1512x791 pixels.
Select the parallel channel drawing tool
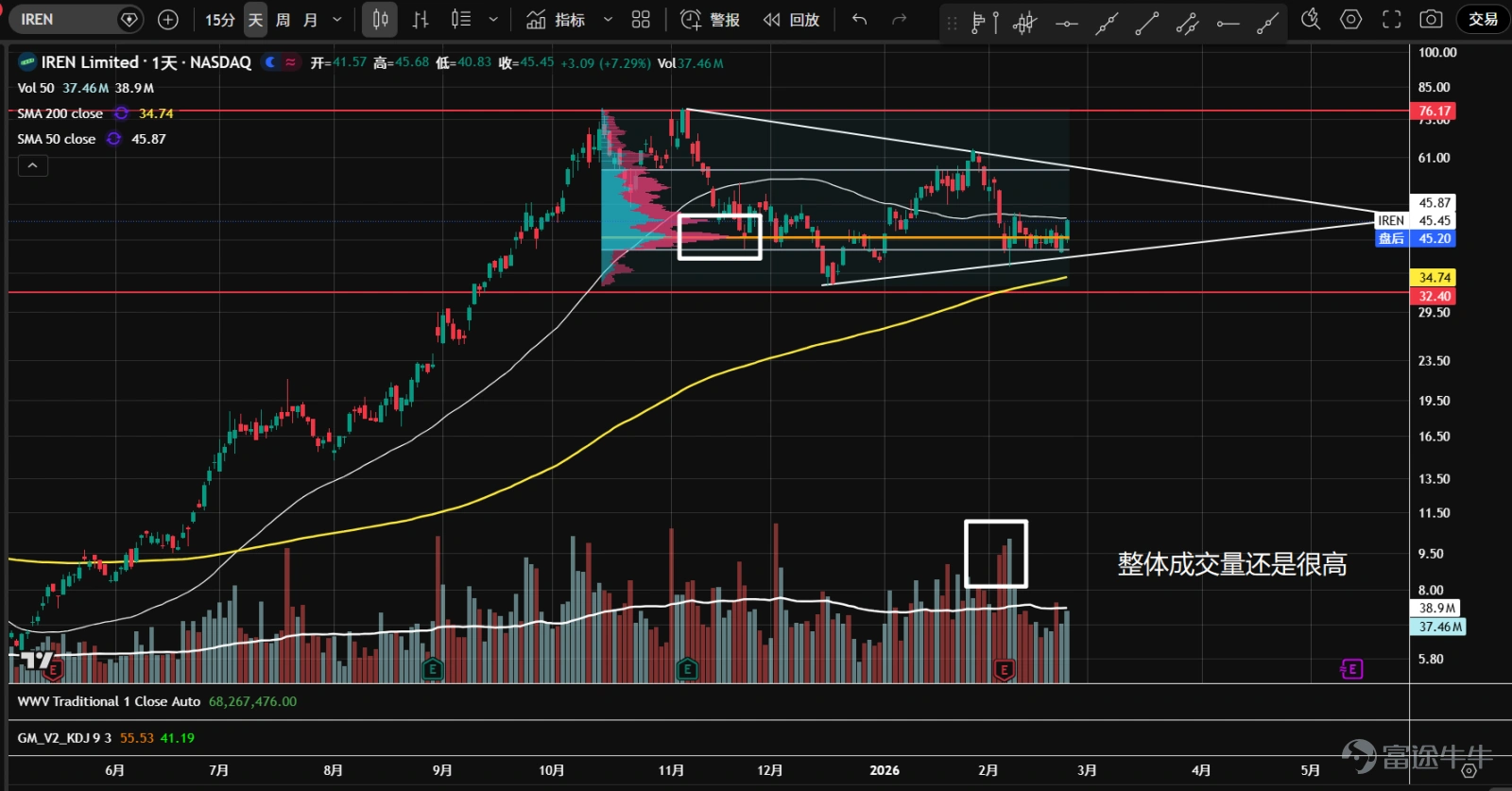pyautogui.click(x=1188, y=22)
